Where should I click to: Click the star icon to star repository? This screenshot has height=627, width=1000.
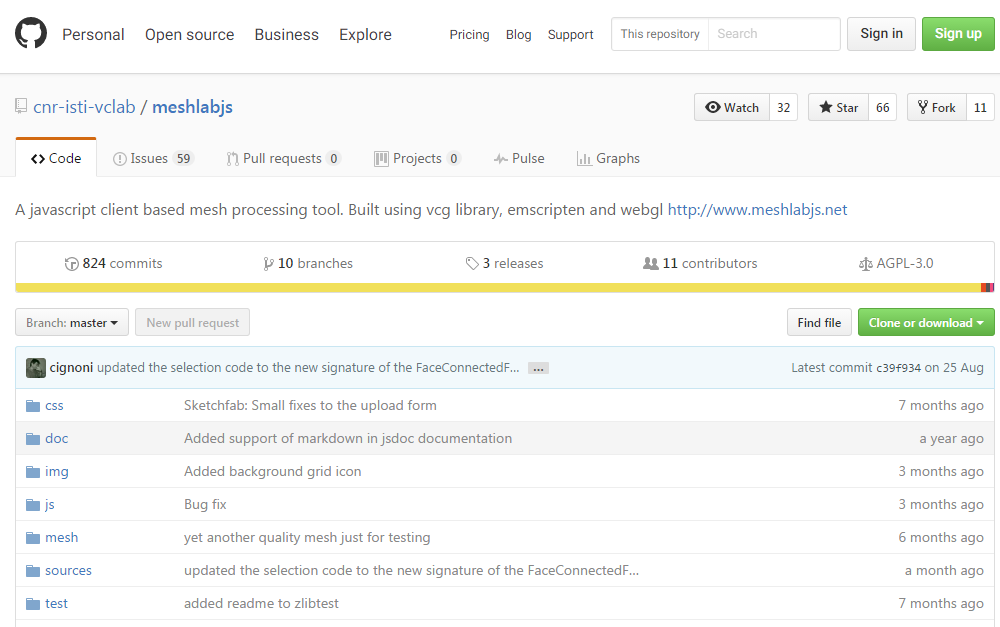(825, 107)
